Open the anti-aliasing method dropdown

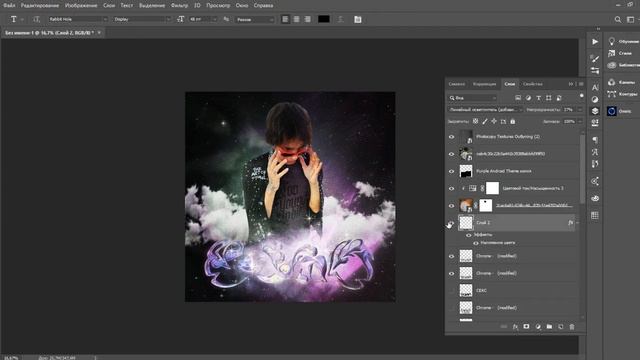(x=255, y=19)
